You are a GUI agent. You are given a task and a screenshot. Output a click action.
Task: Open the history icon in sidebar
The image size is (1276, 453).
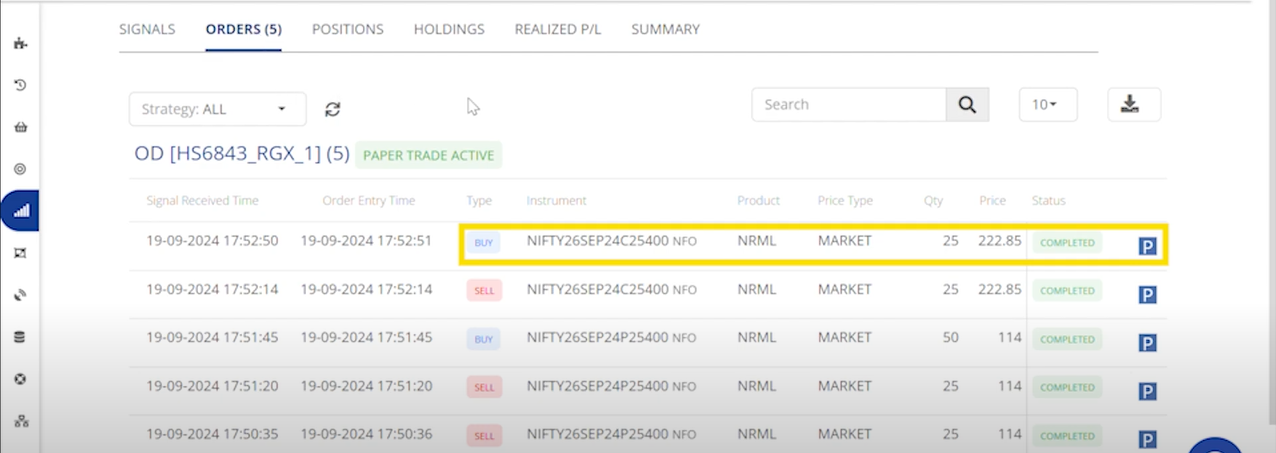point(20,85)
